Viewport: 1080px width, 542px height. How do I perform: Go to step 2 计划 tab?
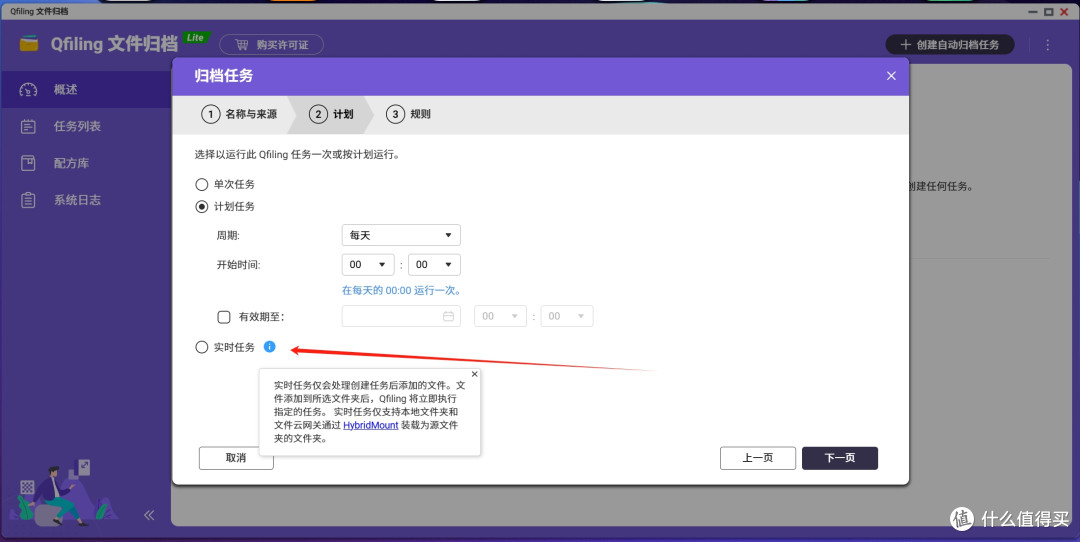coord(331,114)
